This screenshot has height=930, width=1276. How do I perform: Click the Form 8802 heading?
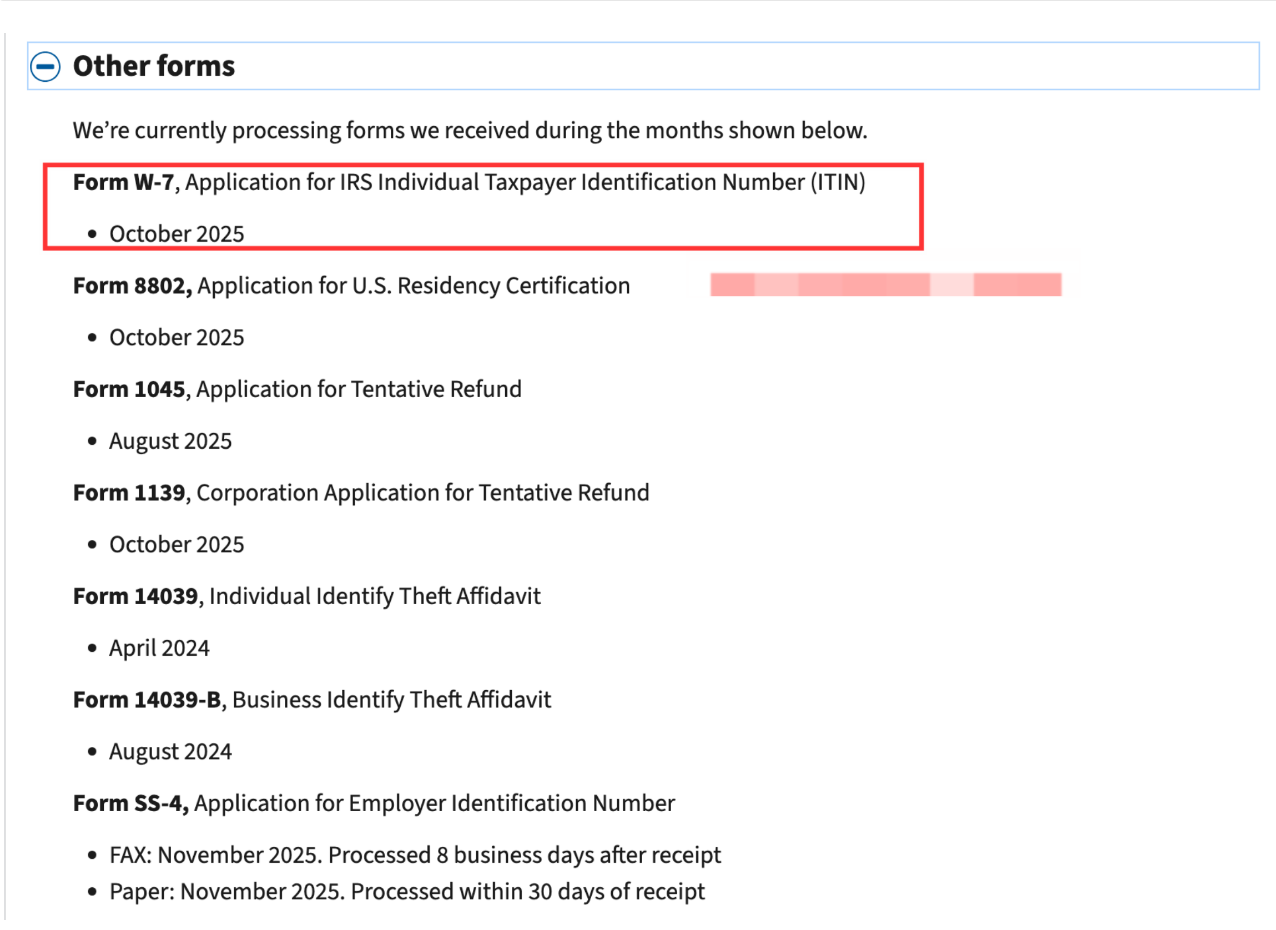point(350,285)
